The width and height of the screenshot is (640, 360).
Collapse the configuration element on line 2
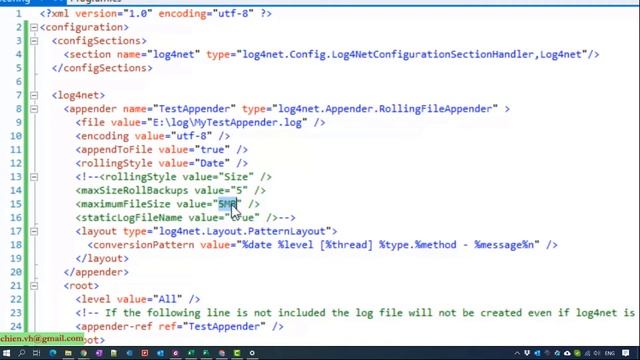[34, 27]
